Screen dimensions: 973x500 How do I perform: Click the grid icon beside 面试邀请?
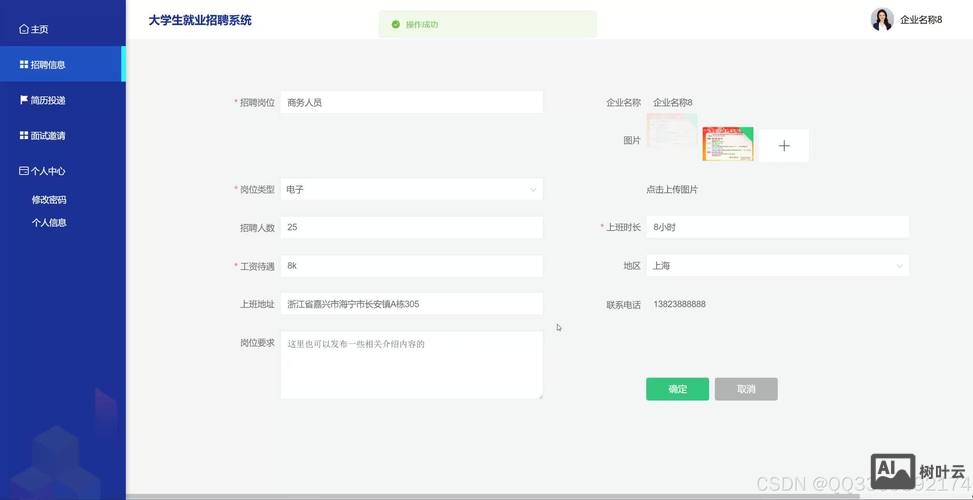pos(24,135)
